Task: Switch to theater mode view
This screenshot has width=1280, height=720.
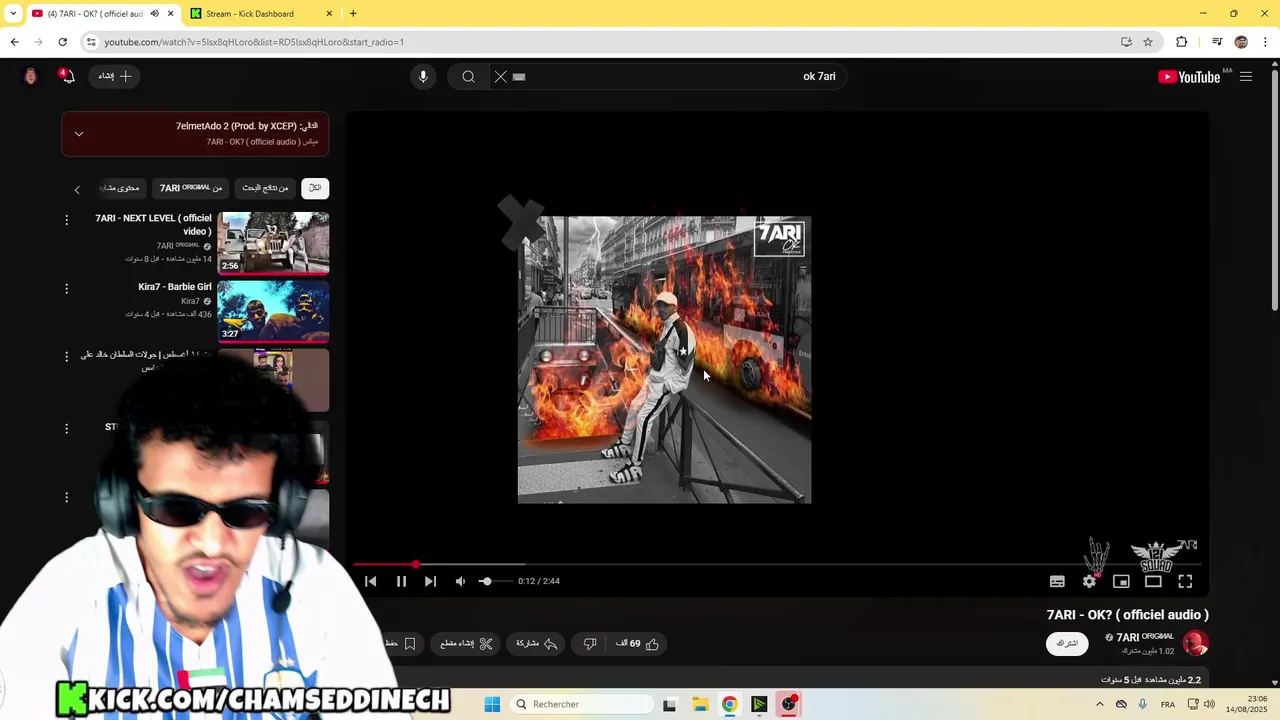Action: 1153,581
